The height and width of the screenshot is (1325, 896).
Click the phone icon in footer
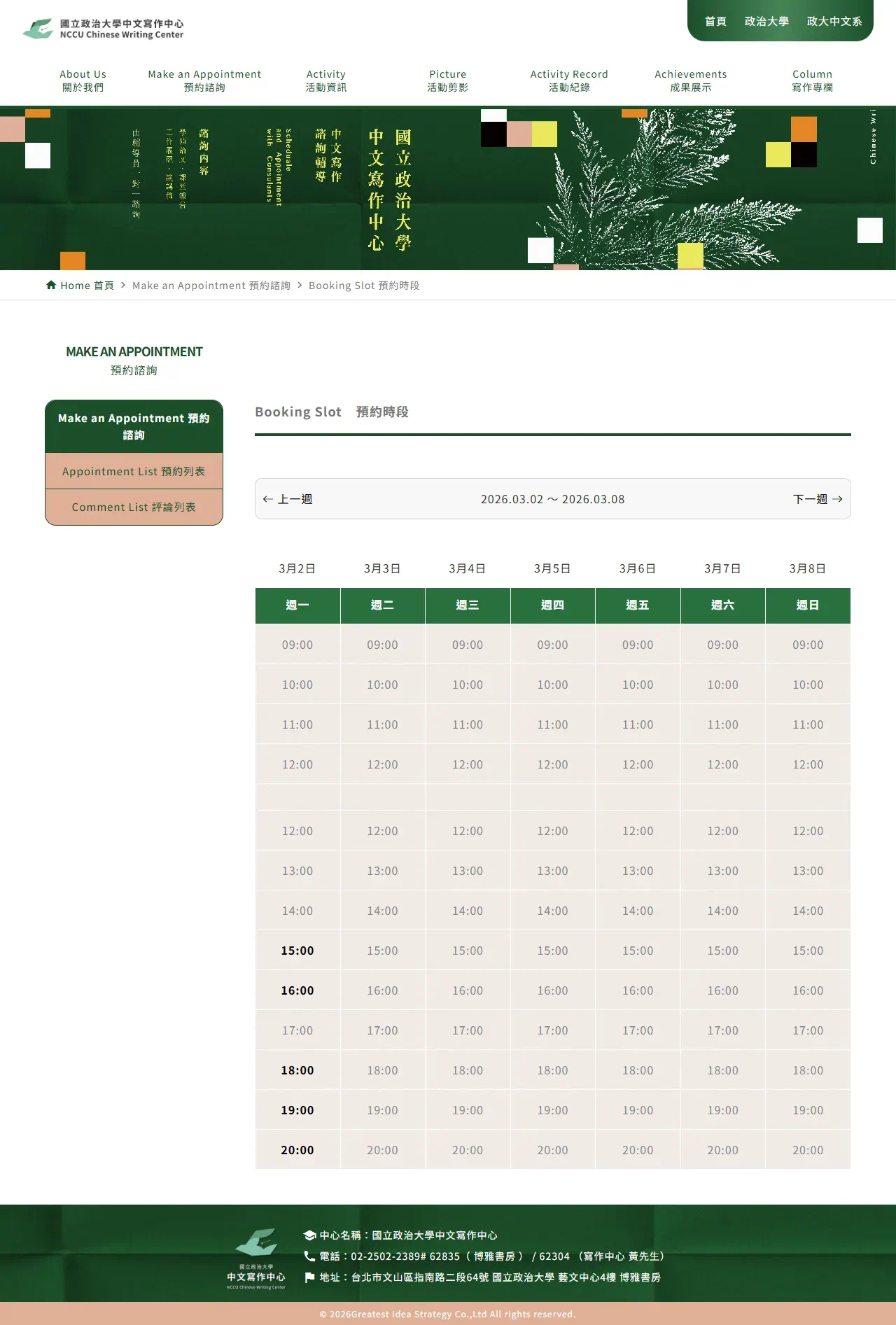click(309, 1256)
